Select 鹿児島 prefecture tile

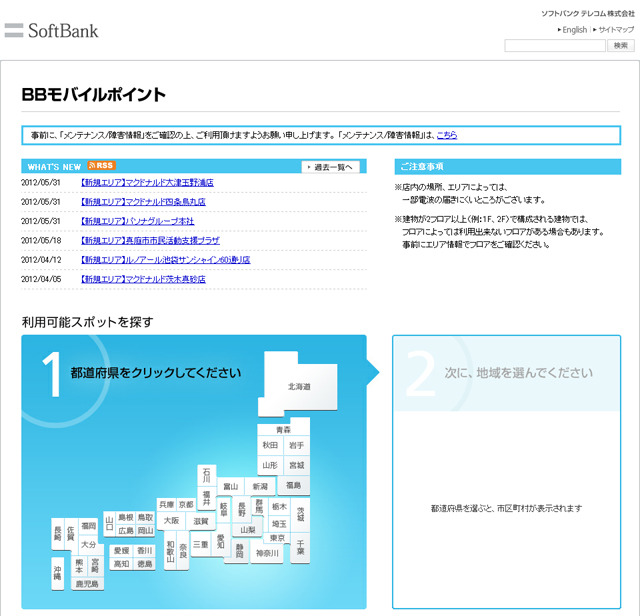tap(87, 584)
